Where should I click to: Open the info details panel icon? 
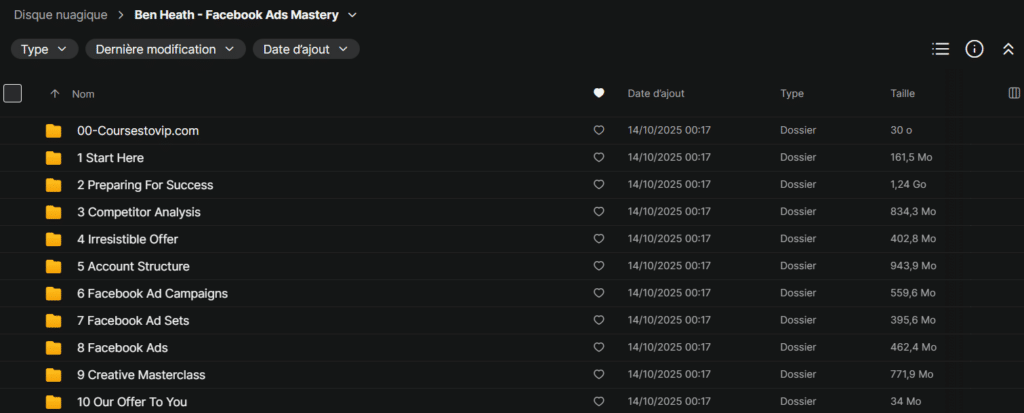[x=974, y=49]
